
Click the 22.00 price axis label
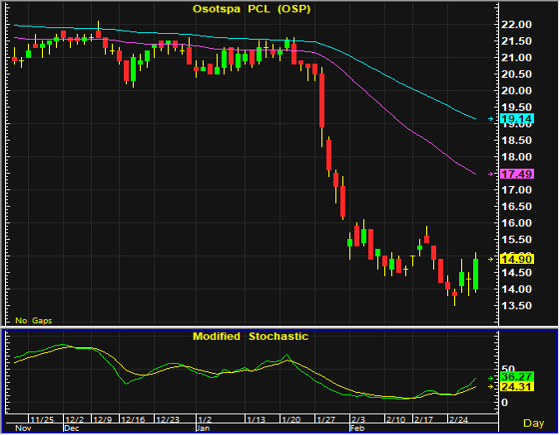pyautogui.click(x=516, y=25)
